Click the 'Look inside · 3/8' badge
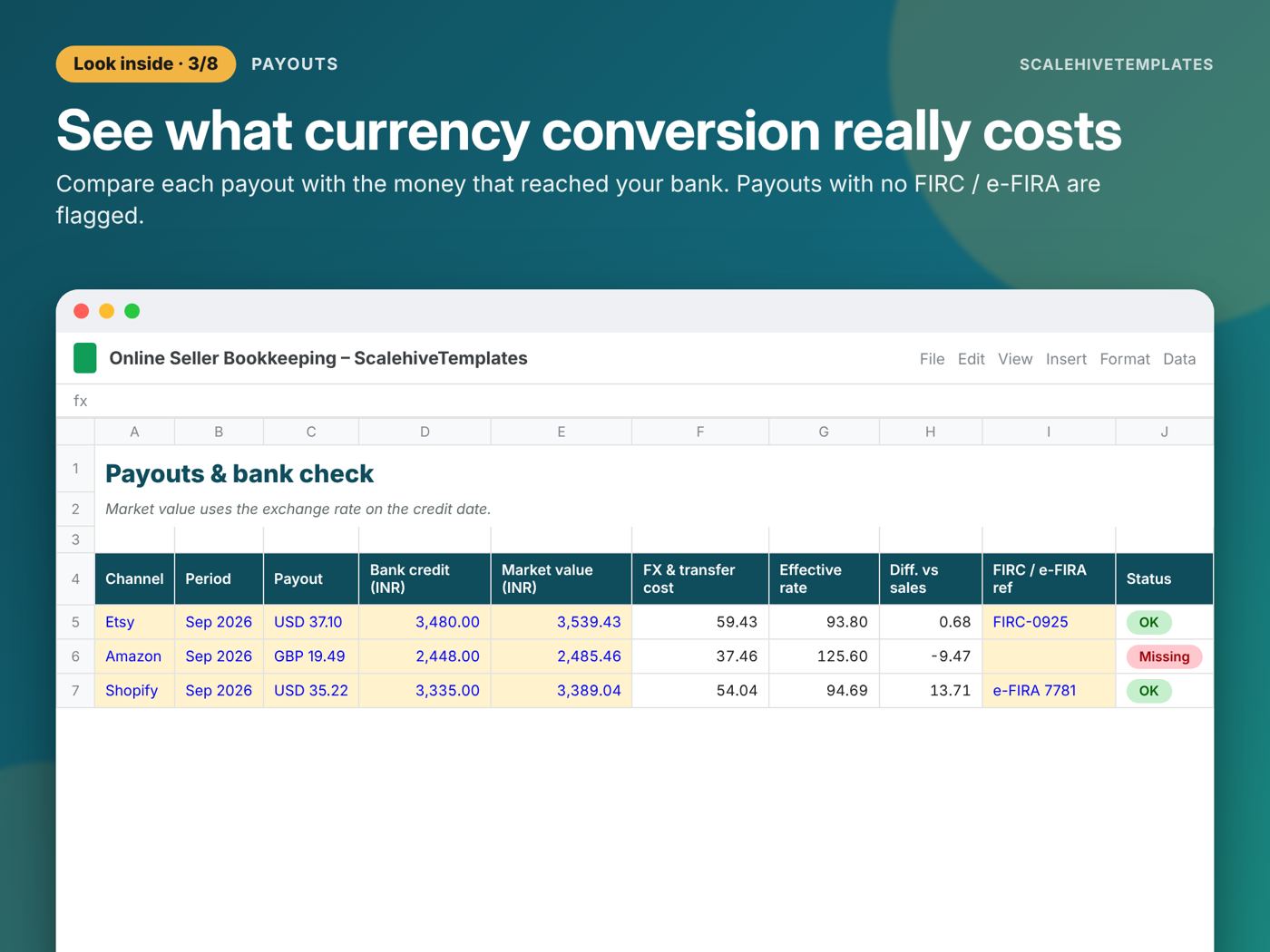The image size is (1270, 952). click(x=146, y=64)
